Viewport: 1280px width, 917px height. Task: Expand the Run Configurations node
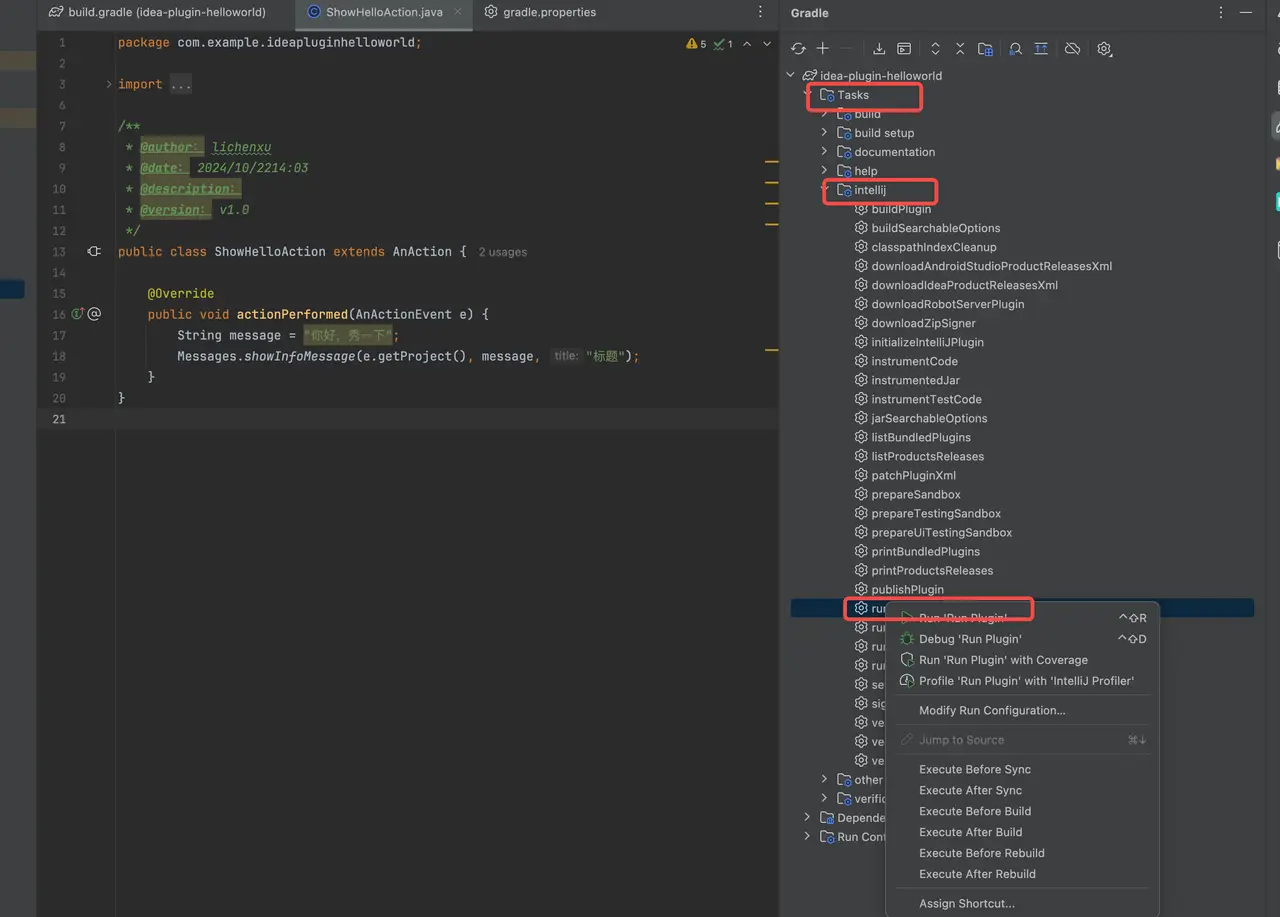[808, 837]
